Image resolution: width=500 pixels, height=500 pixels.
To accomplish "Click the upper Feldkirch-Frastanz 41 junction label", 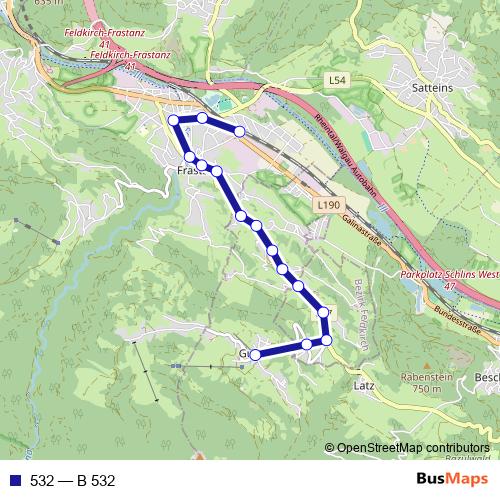I will click(105, 38).
